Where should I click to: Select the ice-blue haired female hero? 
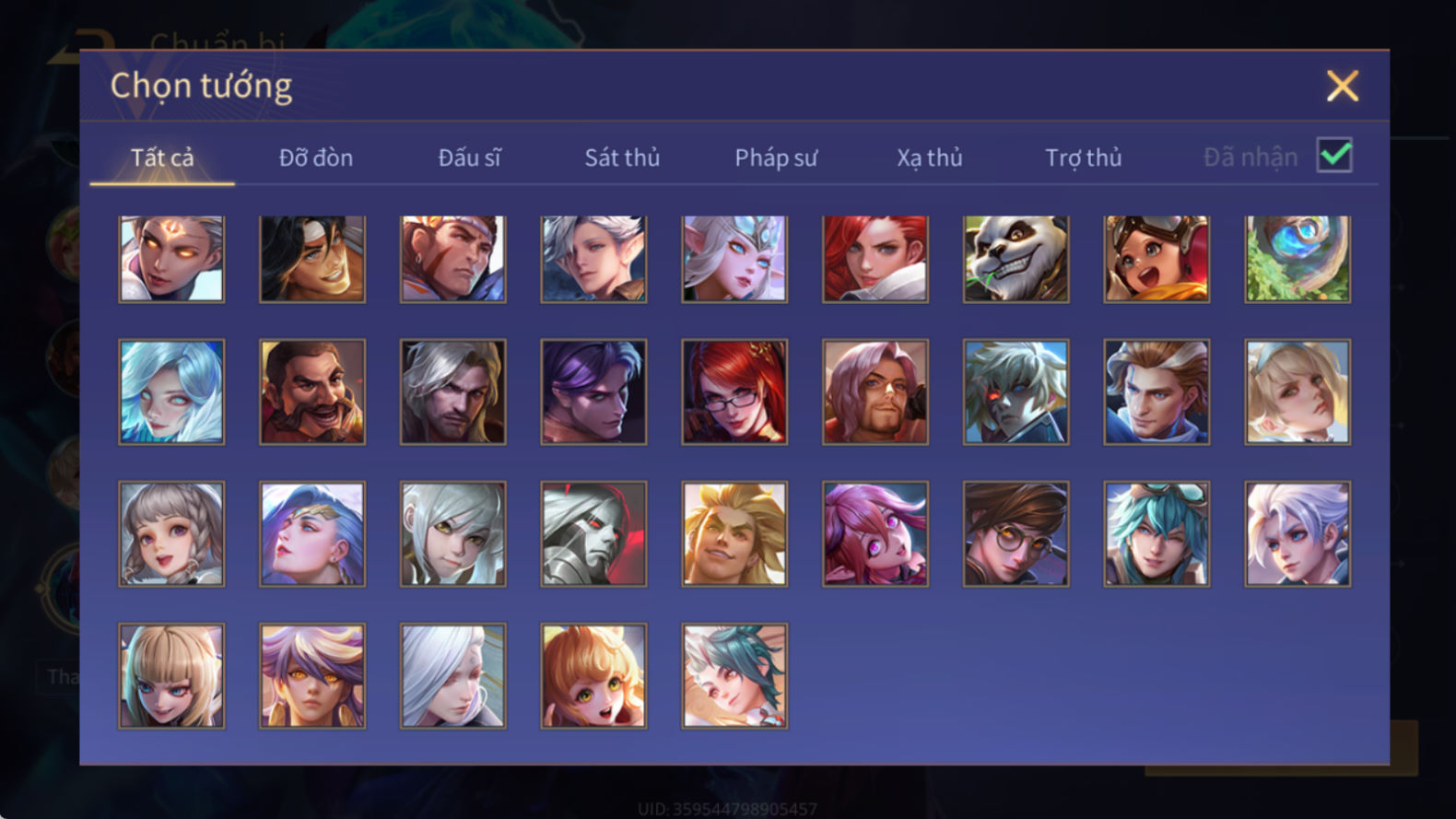(x=171, y=392)
